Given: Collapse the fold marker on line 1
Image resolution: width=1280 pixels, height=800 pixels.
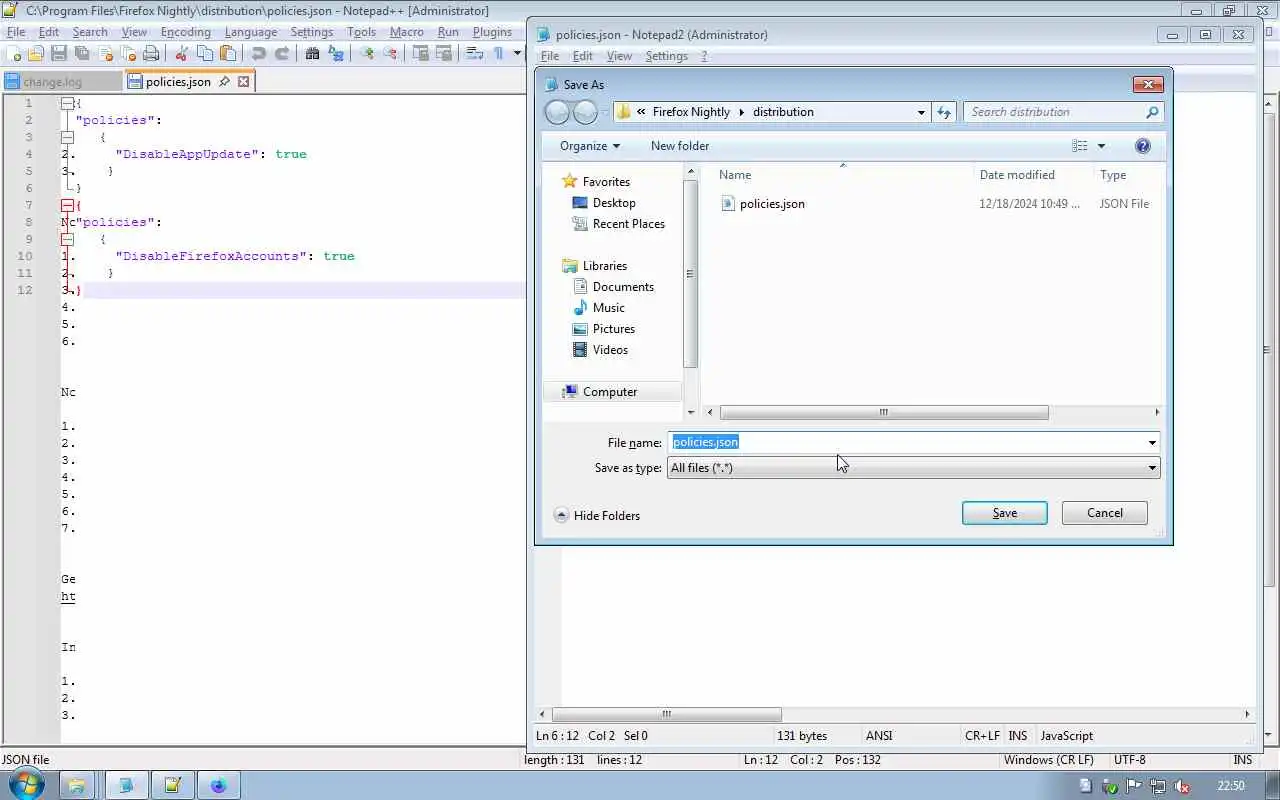Looking at the screenshot, I should tap(67, 103).
